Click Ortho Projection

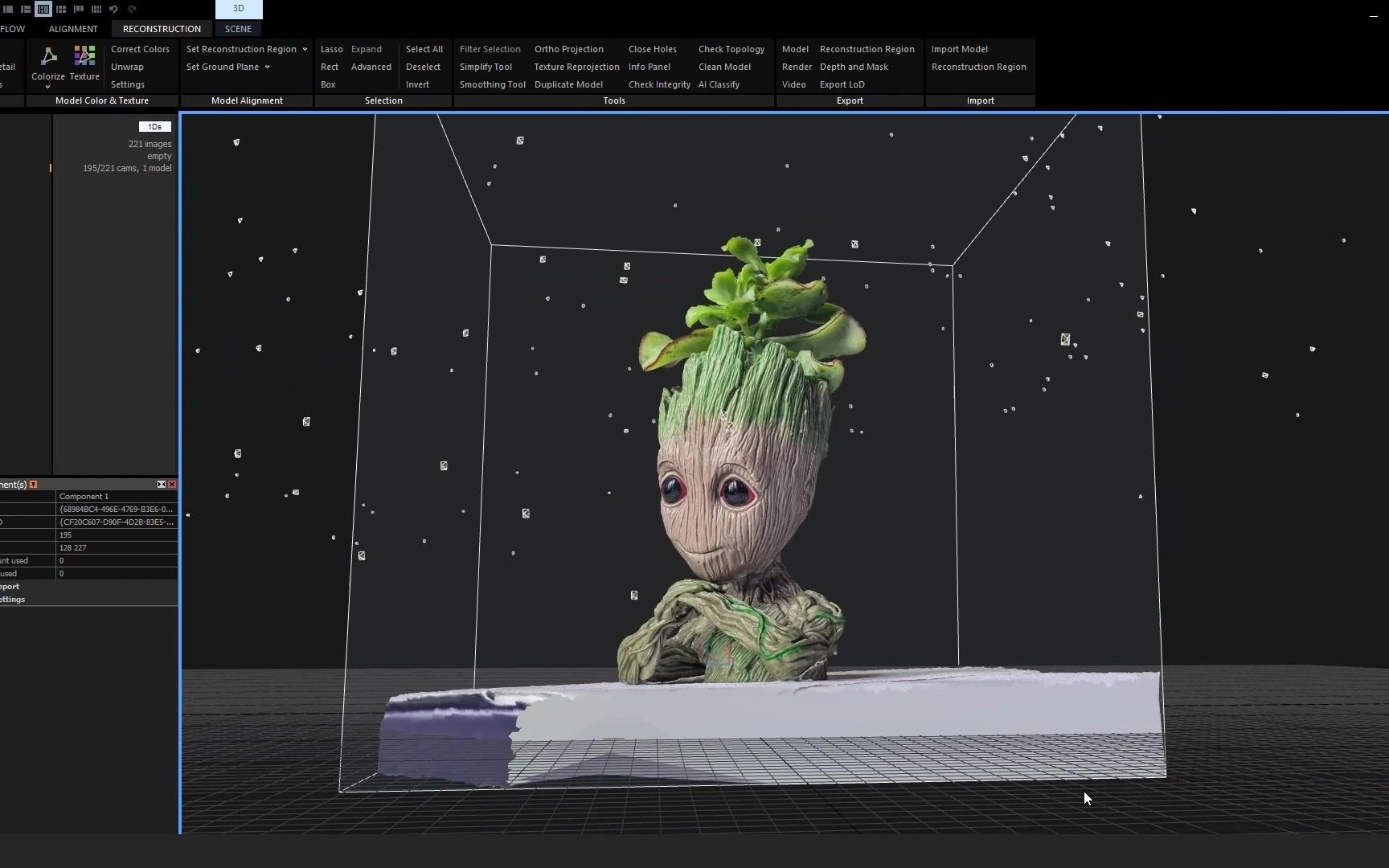click(x=569, y=49)
